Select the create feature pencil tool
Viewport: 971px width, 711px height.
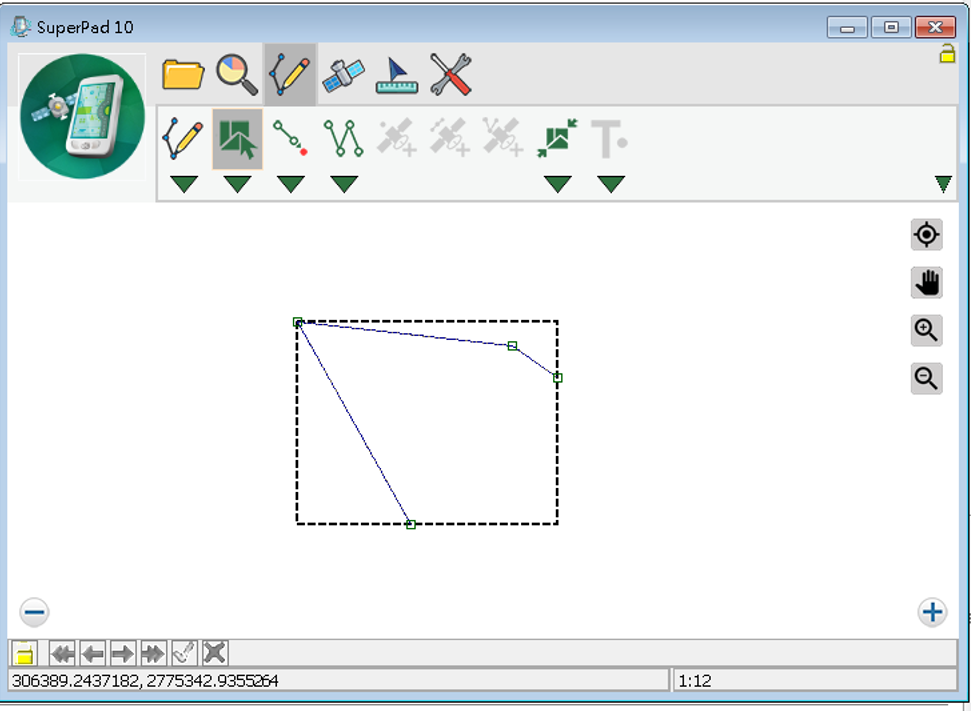coord(183,138)
